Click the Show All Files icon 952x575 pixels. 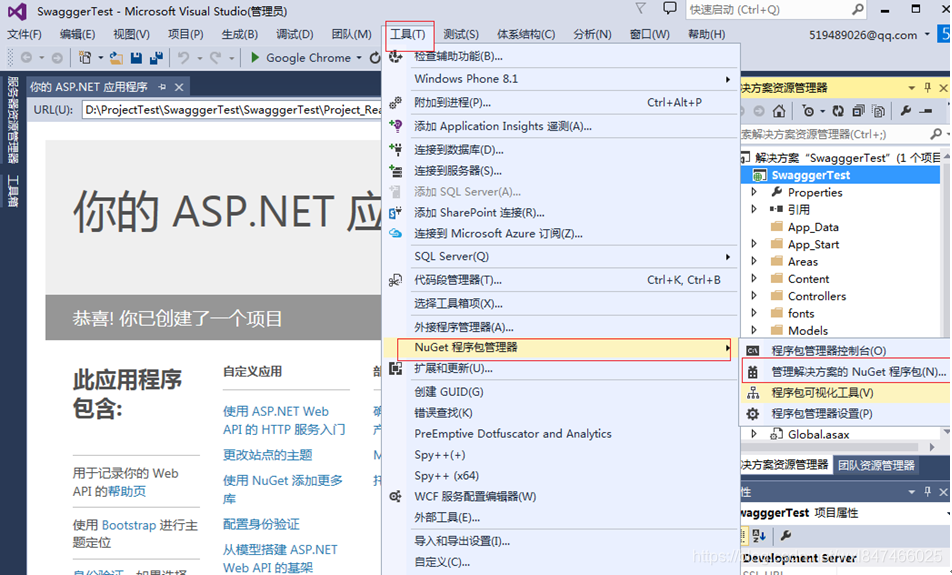point(878,111)
